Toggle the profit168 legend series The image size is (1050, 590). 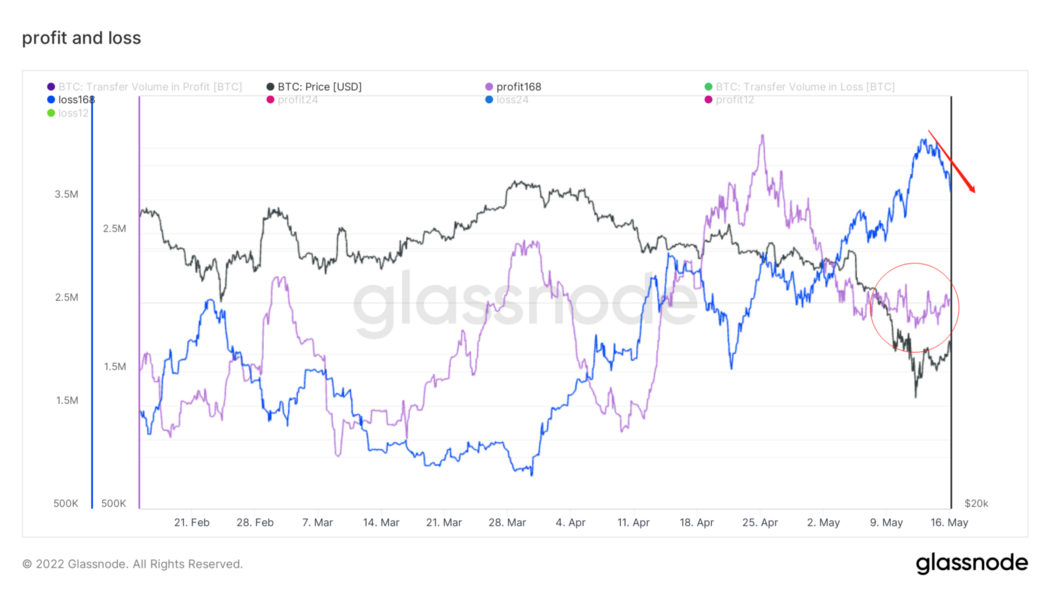pyautogui.click(x=519, y=87)
